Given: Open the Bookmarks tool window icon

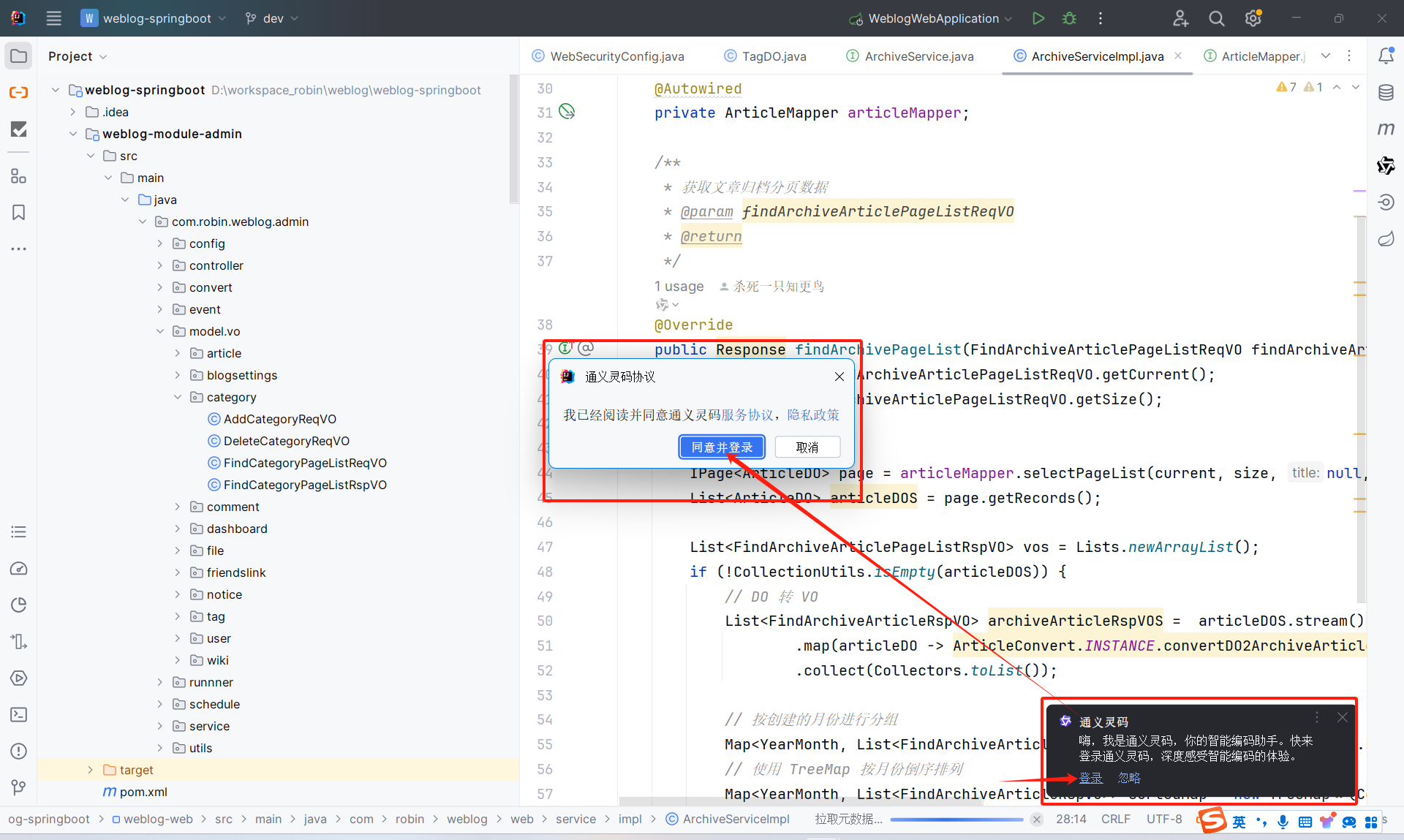Looking at the screenshot, I should coord(19,213).
